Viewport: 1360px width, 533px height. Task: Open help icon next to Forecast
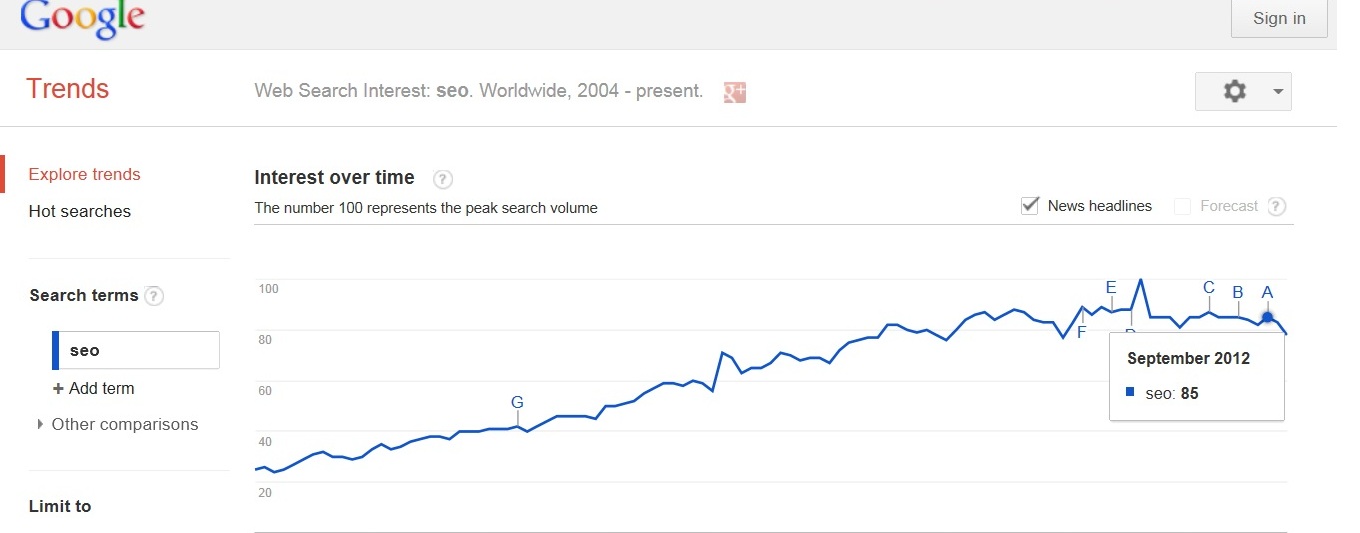click(x=1276, y=207)
